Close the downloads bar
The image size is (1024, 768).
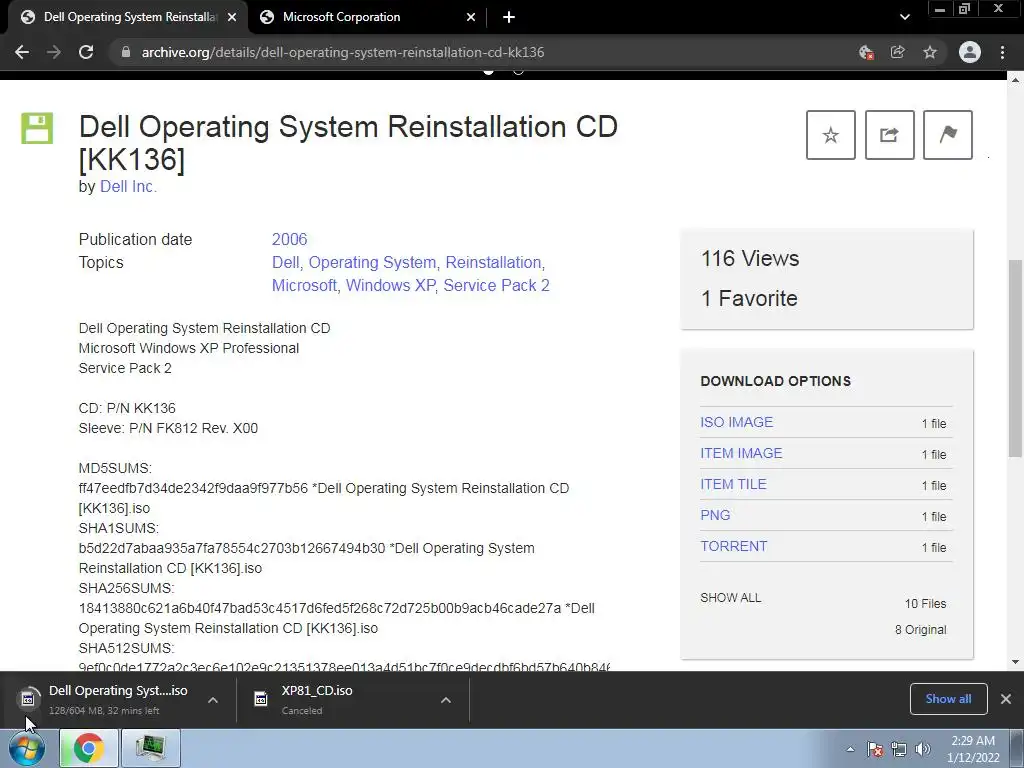1006,699
